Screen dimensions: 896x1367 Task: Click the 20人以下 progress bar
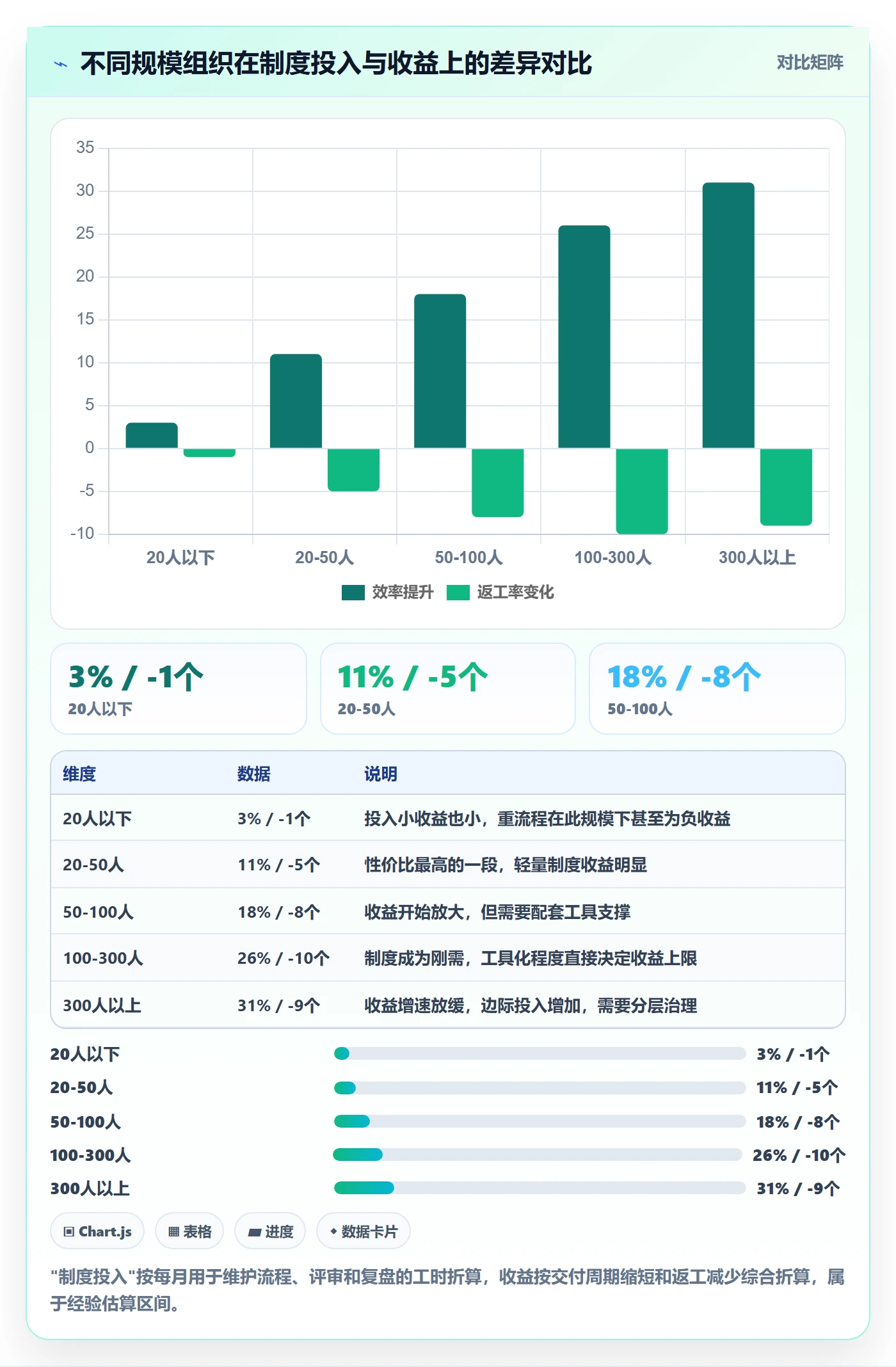[540, 1053]
